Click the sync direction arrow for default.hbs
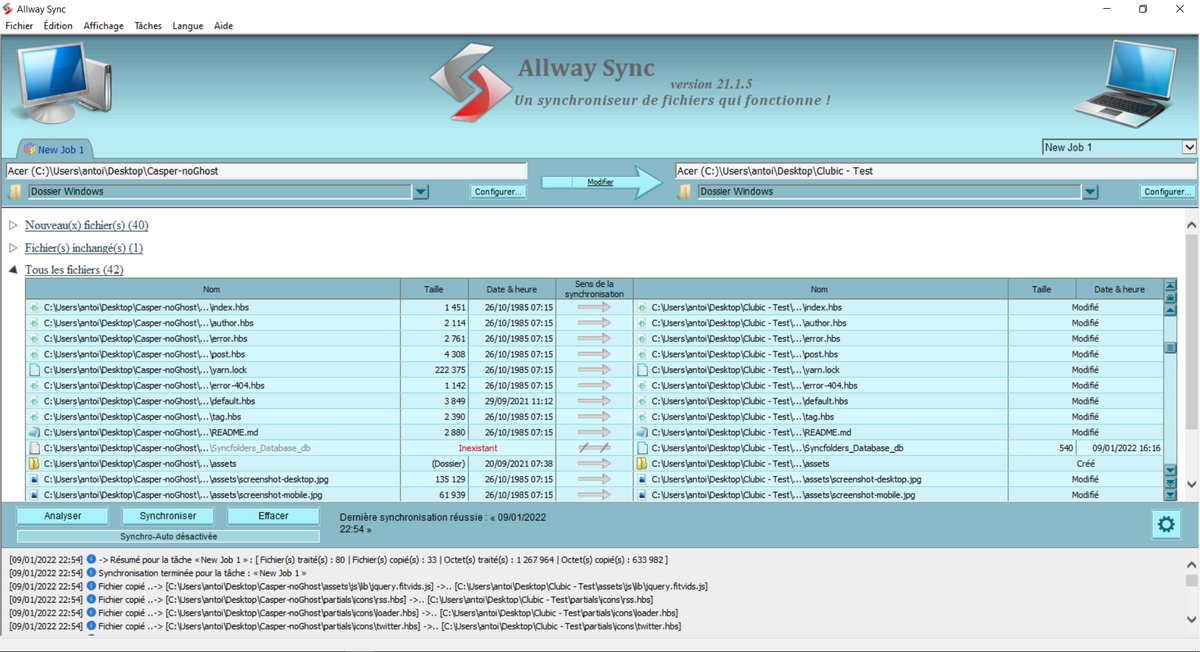Screen dimensions: 1200x652 tap(594, 401)
